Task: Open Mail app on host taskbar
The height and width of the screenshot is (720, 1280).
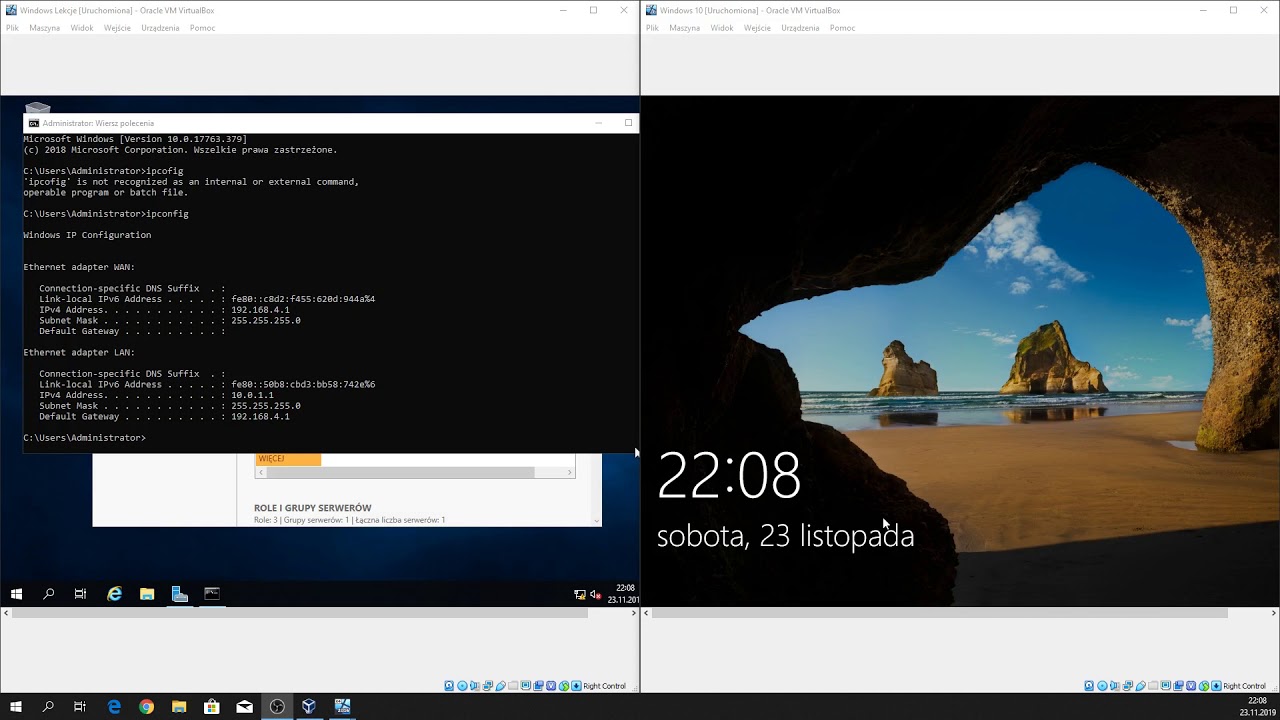Action: coord(244,706)
